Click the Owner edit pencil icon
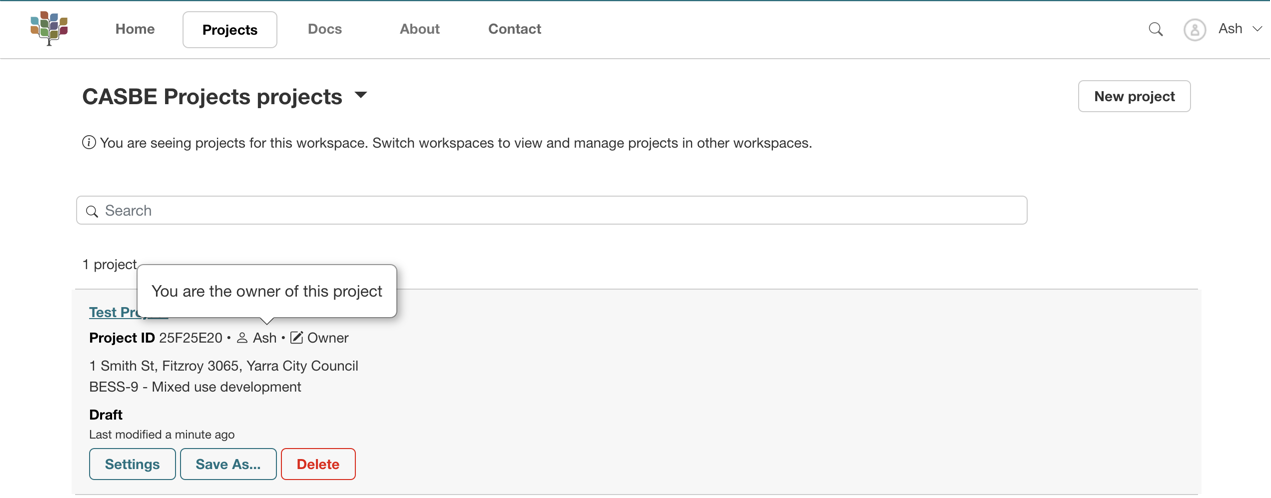This screenshot has width=1271, height=498. (297, 338)
